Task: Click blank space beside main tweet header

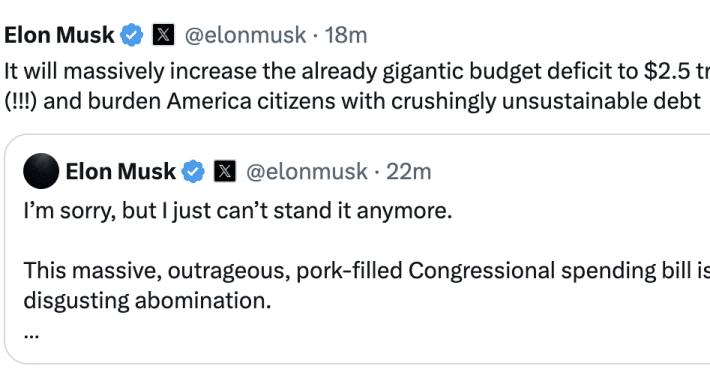Action: (x=521, y=35)
